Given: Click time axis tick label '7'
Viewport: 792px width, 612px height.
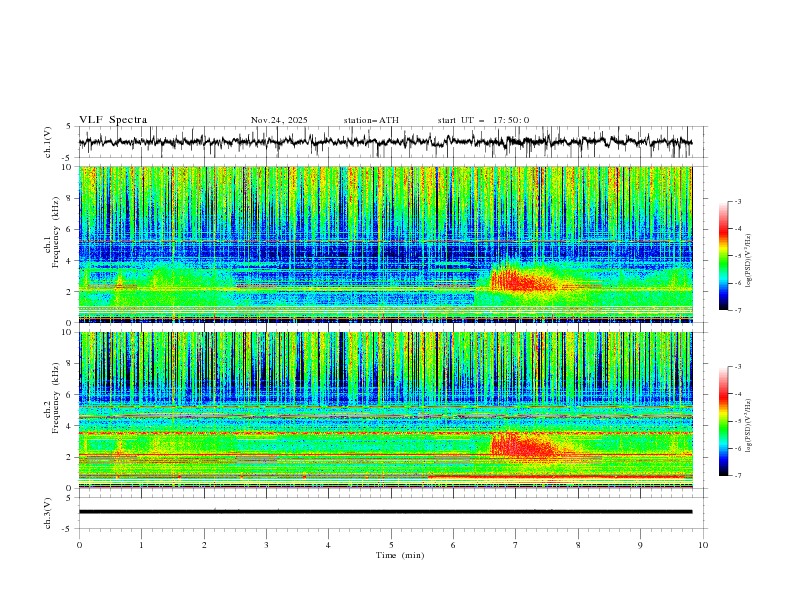Looking at the screenshot, I should point(516,545).
